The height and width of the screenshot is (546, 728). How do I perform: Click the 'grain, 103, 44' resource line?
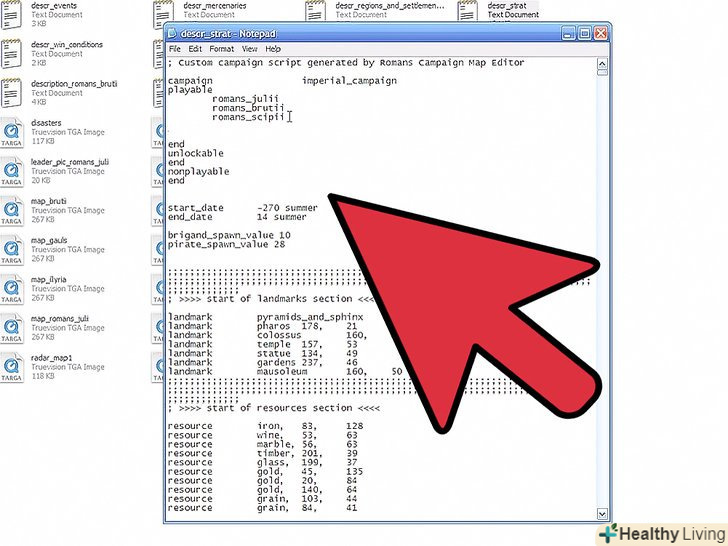[x=263, y=499]
